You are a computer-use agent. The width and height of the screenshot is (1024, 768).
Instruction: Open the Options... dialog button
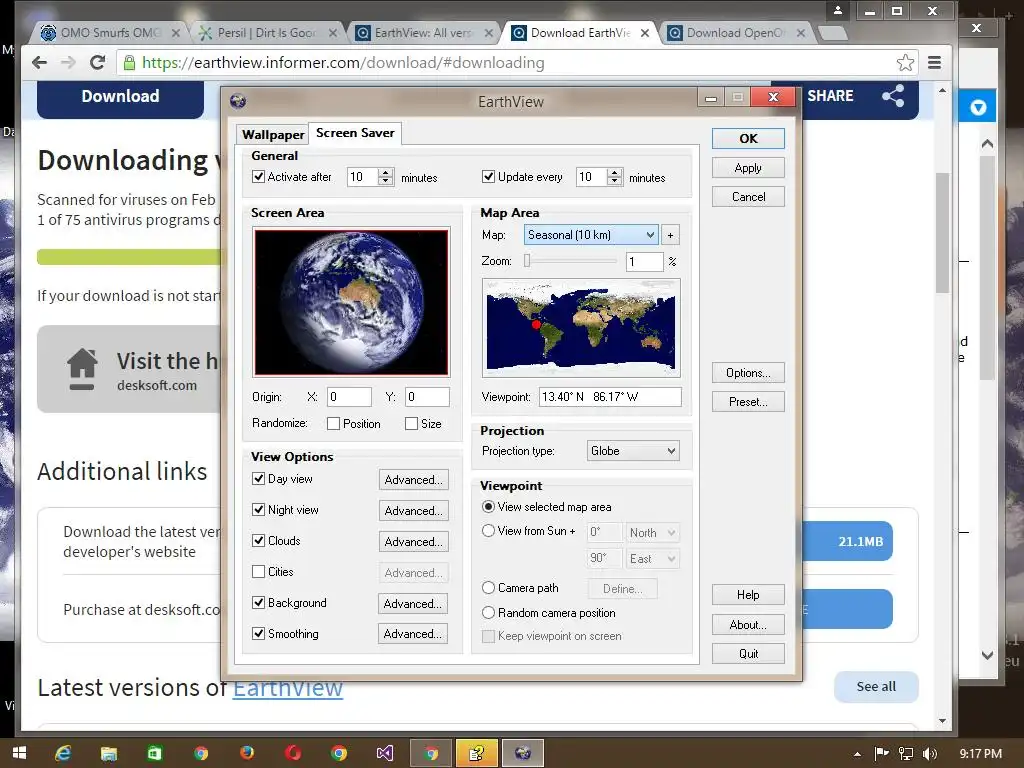click(x=748, y=373)
